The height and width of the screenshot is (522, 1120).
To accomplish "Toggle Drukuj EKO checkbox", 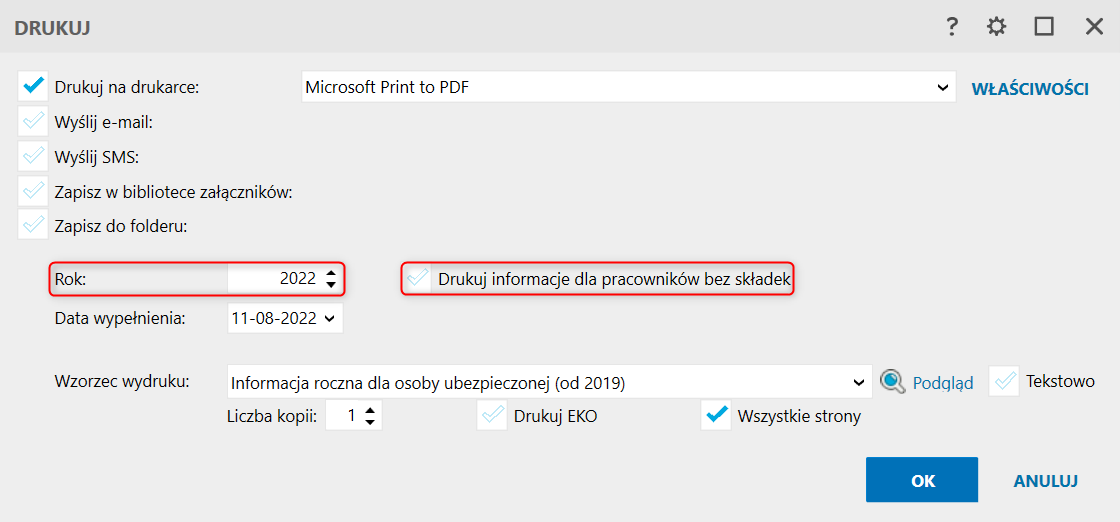I will click(491, 416).
